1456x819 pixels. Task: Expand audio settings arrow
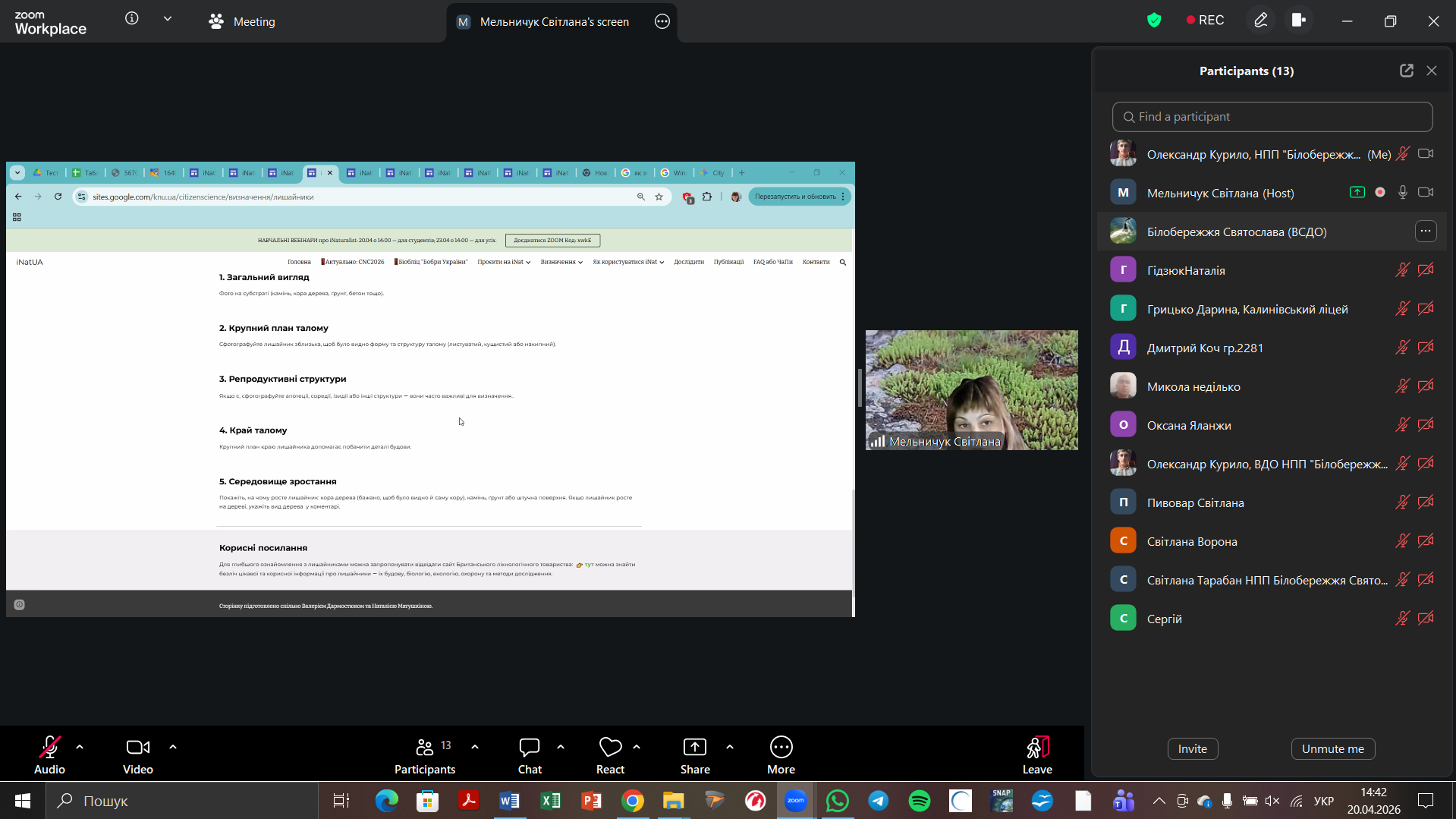(80, 747)
